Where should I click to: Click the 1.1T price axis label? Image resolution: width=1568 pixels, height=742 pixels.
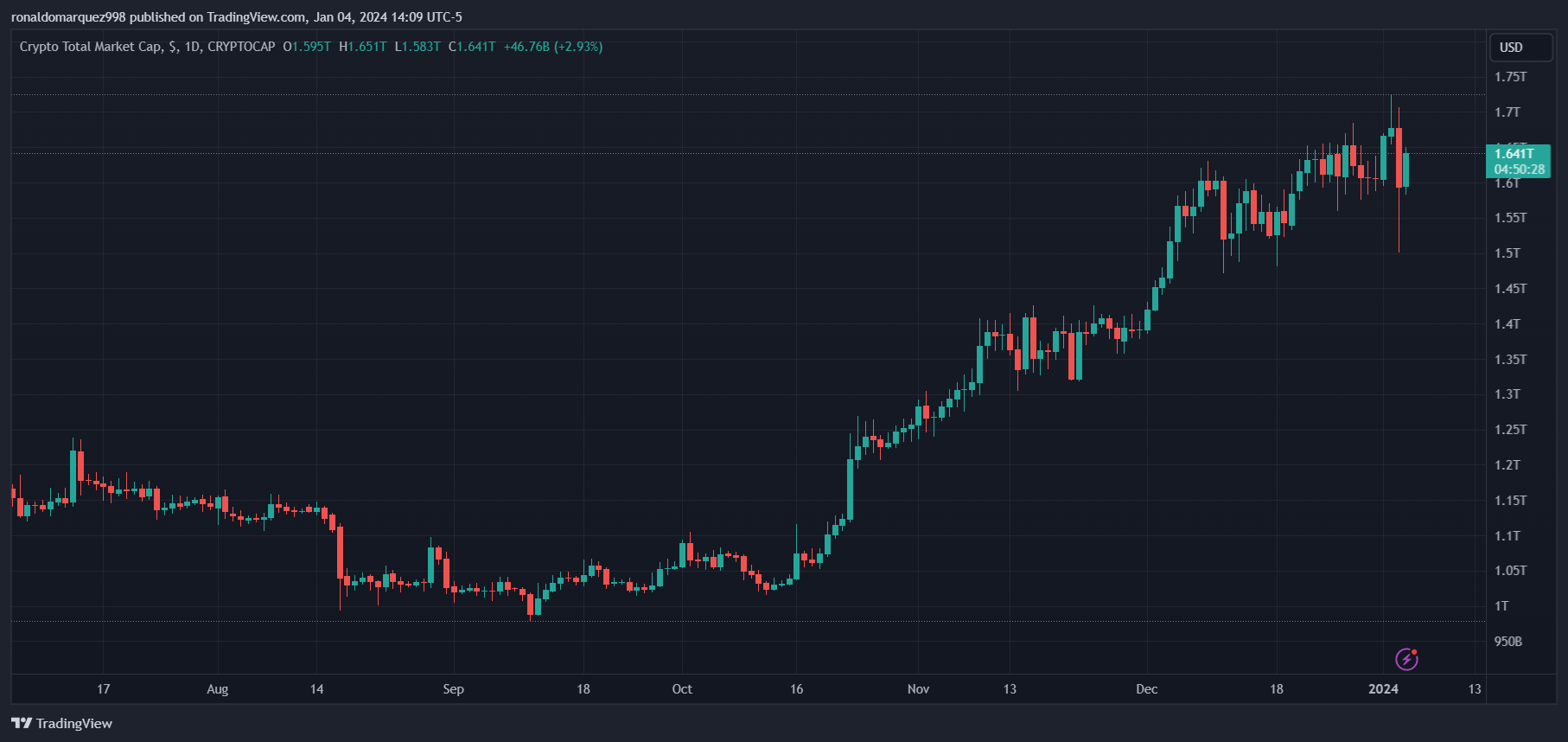pyautogui.click(x=1507, y=536)
